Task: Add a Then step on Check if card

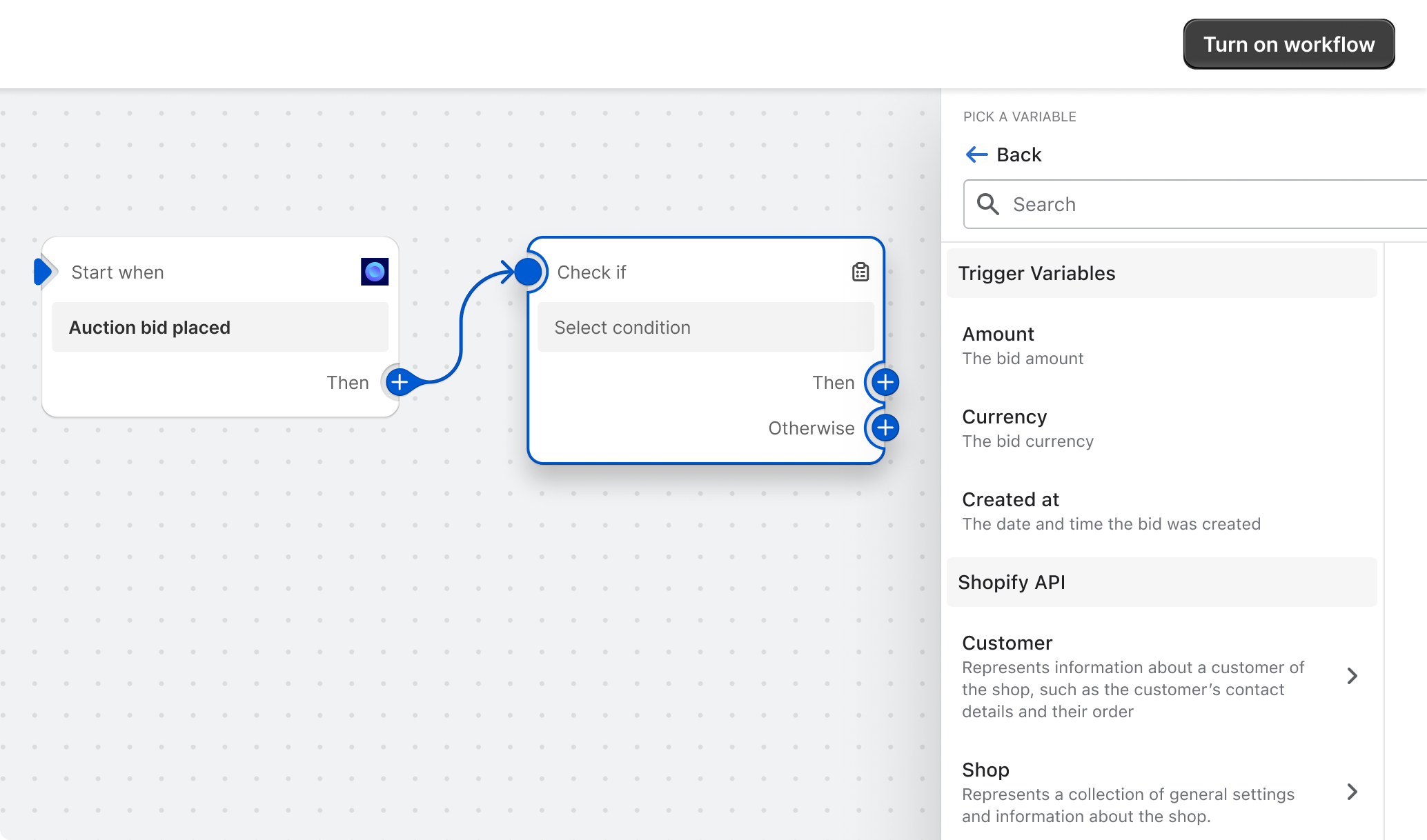Action: click(x=885, y=382)
